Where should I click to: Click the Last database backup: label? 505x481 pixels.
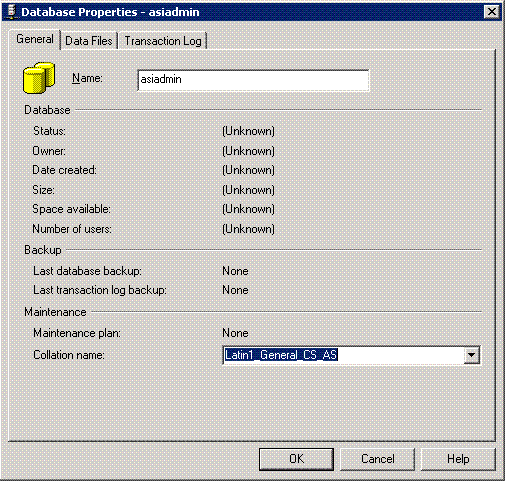click(87, 271)
